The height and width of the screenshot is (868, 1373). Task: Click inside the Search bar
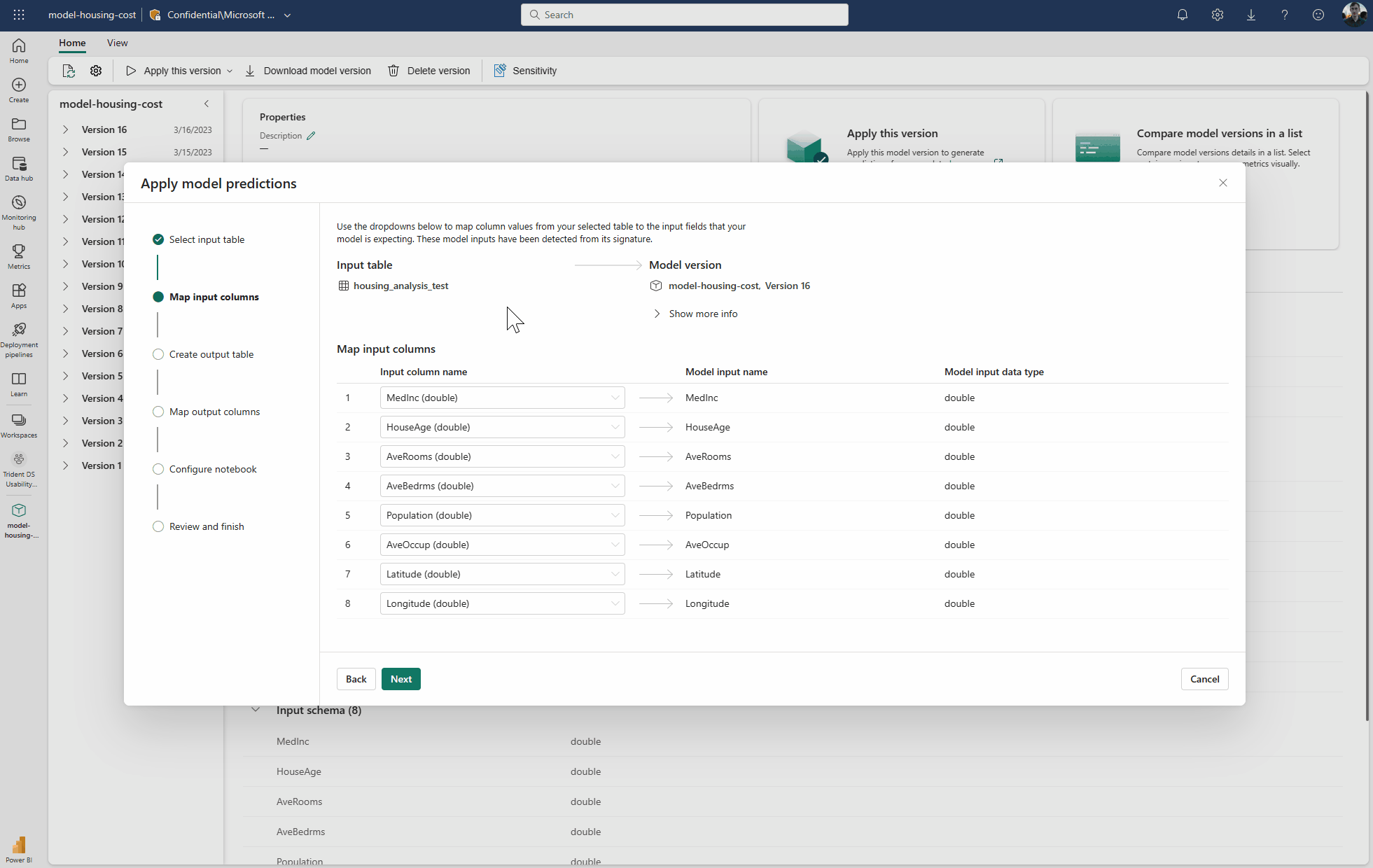point(684,14)
